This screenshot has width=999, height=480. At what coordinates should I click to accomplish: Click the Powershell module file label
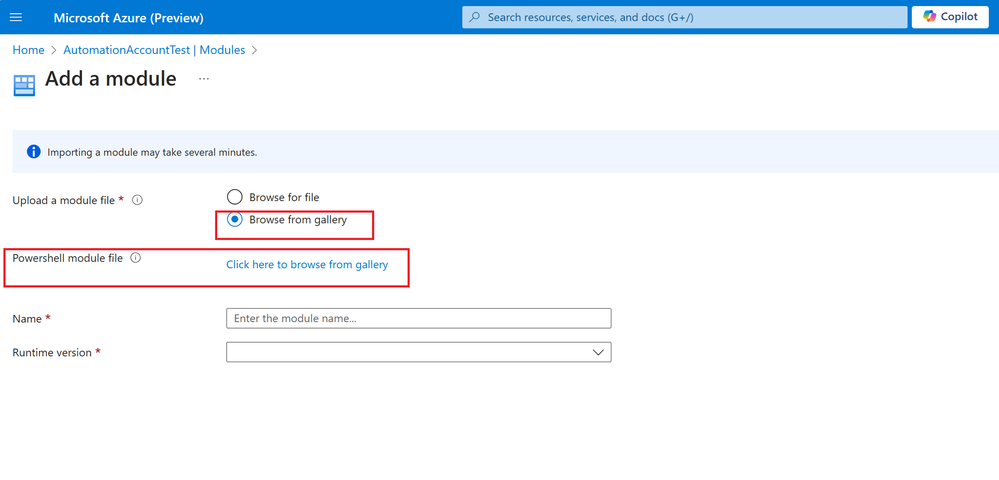click(68, 258)
